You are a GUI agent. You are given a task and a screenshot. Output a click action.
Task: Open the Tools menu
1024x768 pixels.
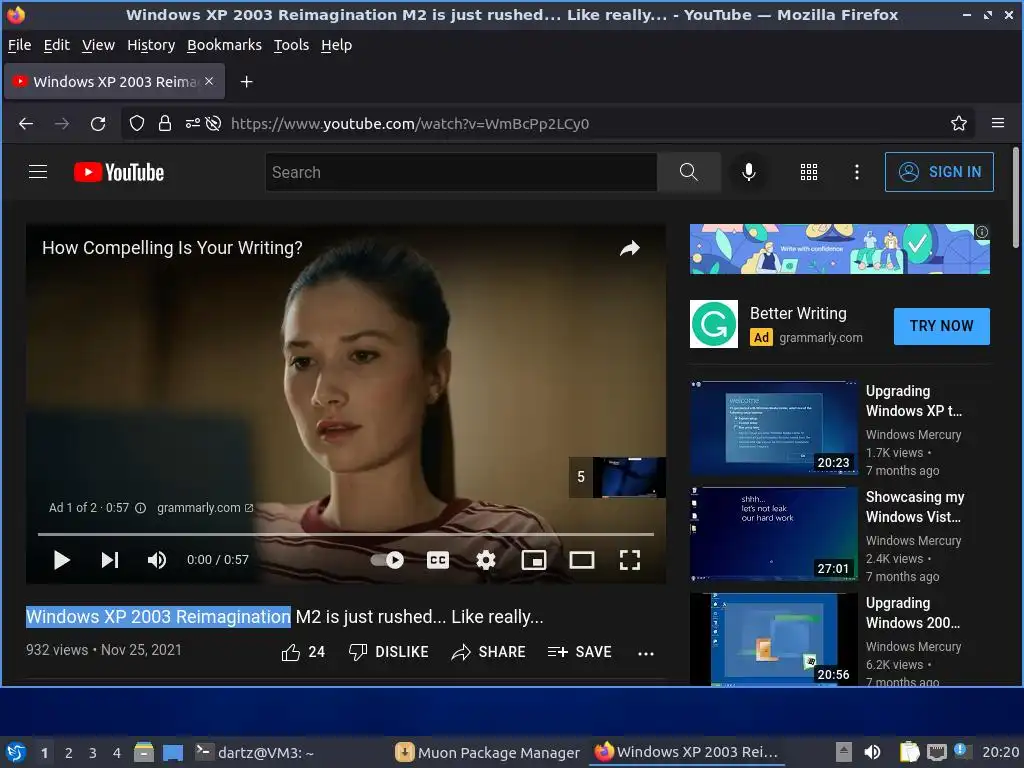pos(291,45)
